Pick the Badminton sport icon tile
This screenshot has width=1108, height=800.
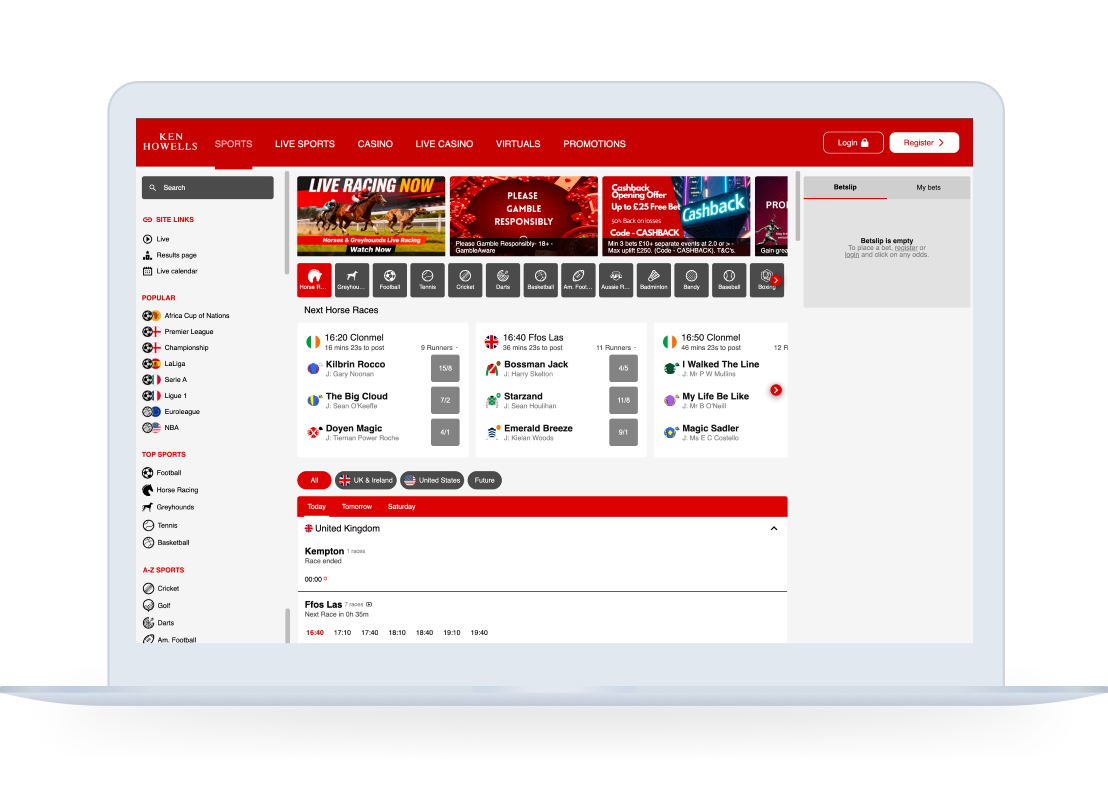tap(653, 280)
